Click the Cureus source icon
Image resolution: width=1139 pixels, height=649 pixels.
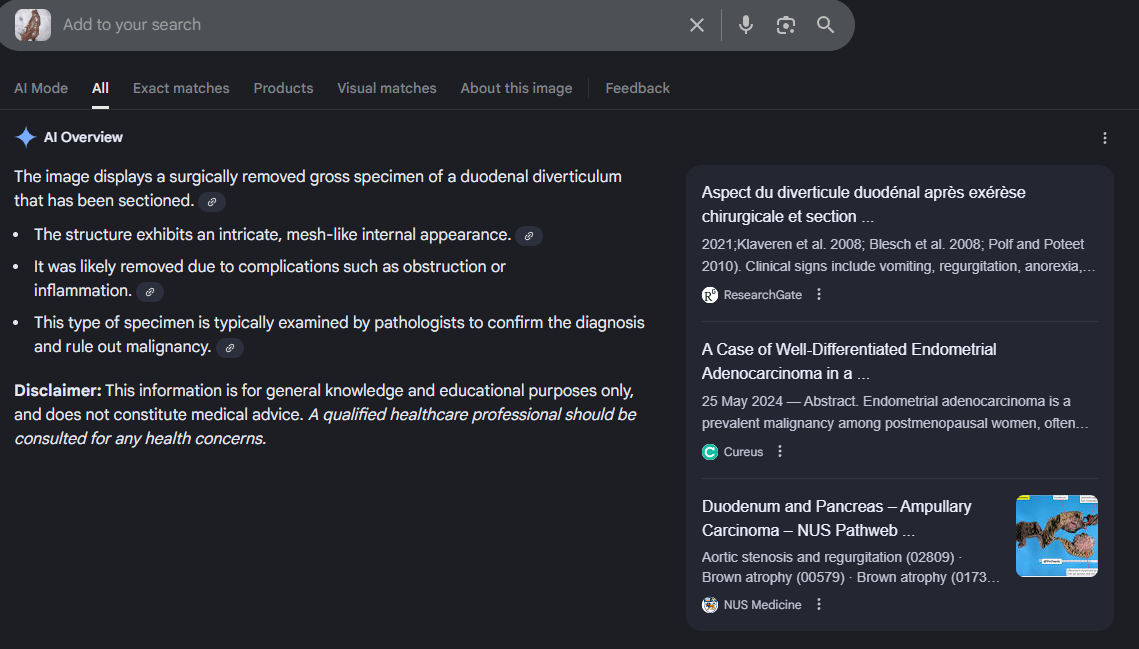[x=710, y=452]
